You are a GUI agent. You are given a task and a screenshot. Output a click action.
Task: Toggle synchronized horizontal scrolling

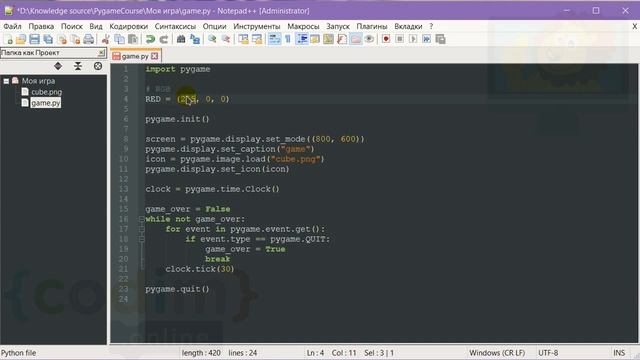tap(257, 39)
